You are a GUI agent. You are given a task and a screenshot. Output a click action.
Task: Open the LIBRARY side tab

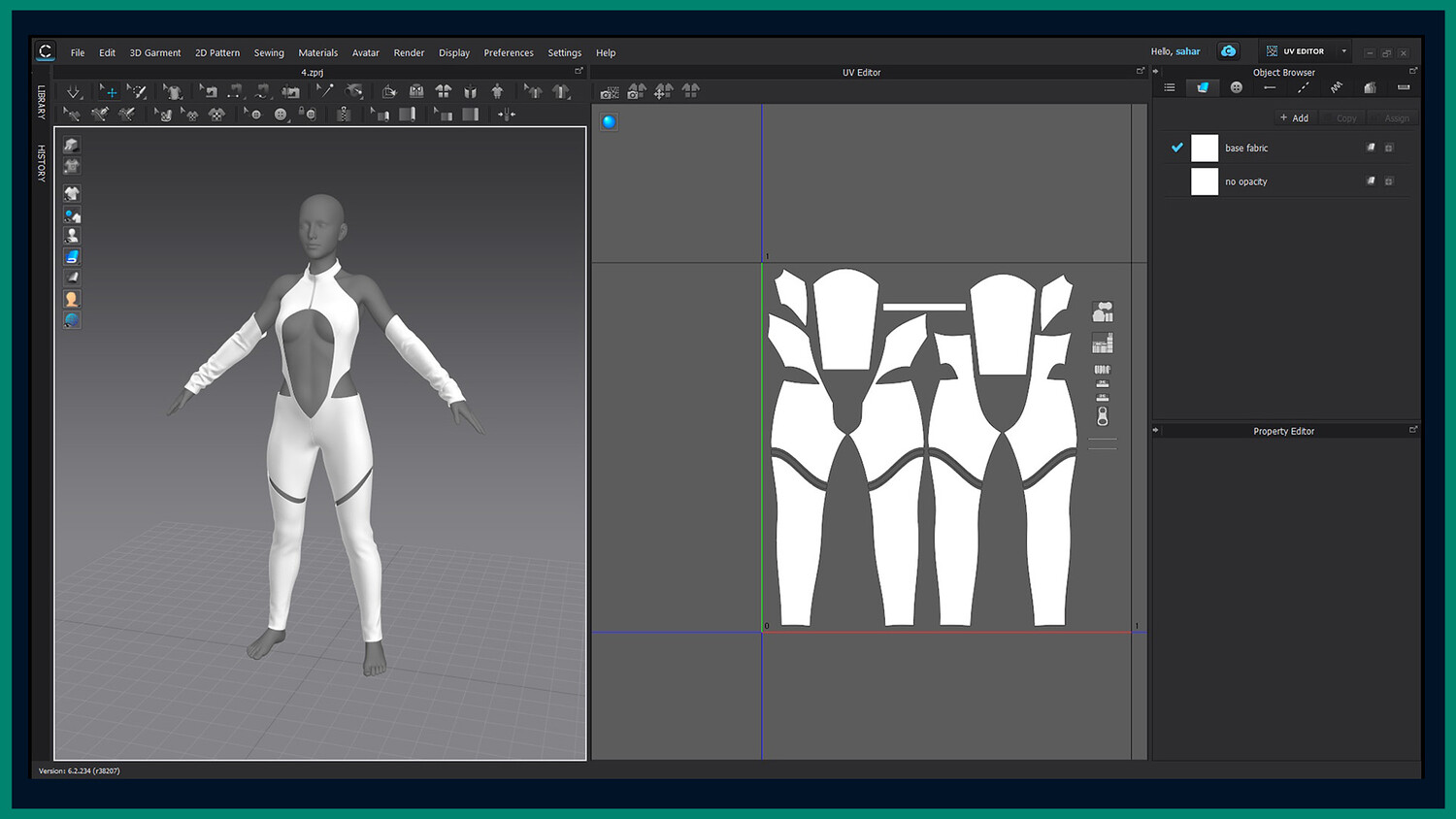[x=42, y=102]
